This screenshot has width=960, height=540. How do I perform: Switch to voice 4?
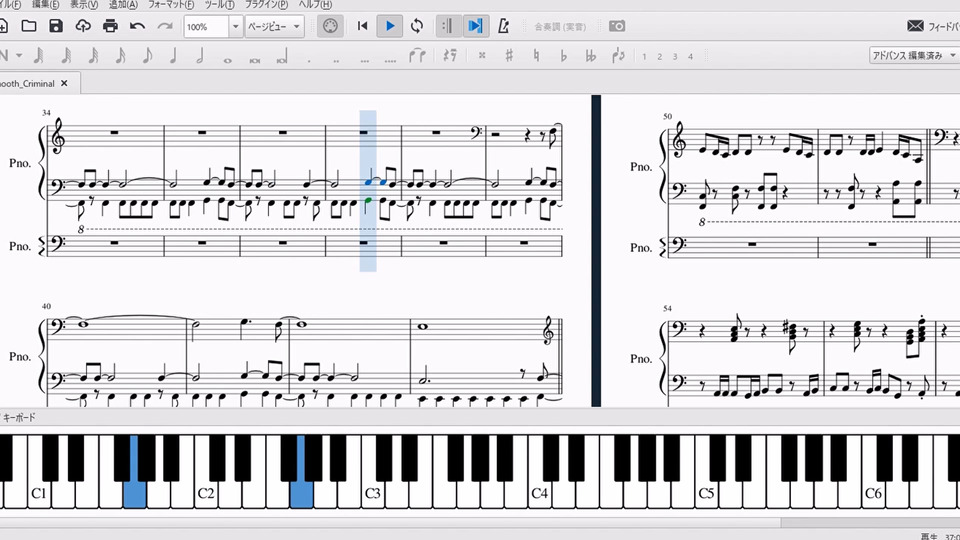690,56
